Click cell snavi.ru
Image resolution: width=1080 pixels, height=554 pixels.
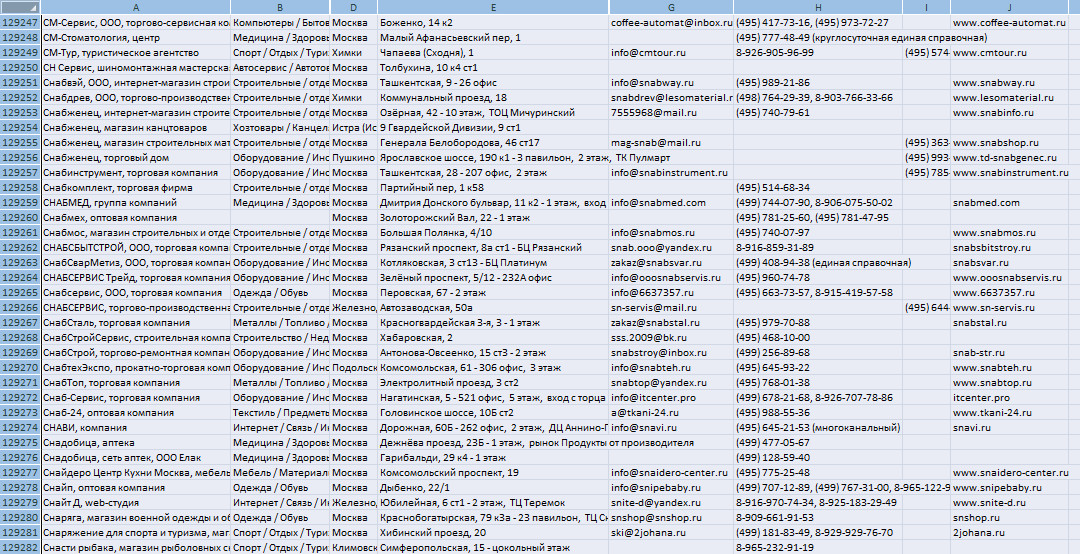(1009, 427)
